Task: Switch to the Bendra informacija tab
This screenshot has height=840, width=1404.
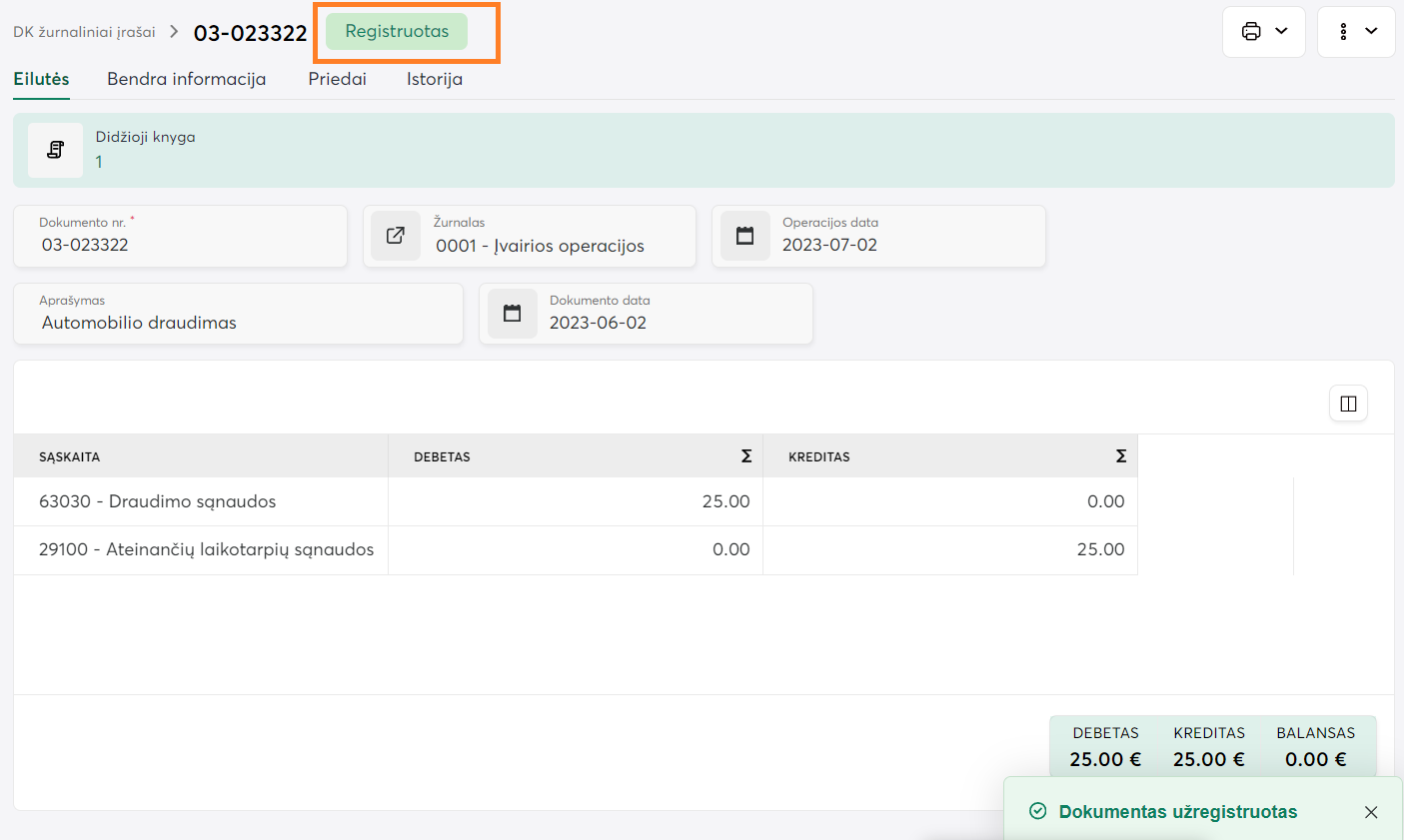Action: coord(186,79)
